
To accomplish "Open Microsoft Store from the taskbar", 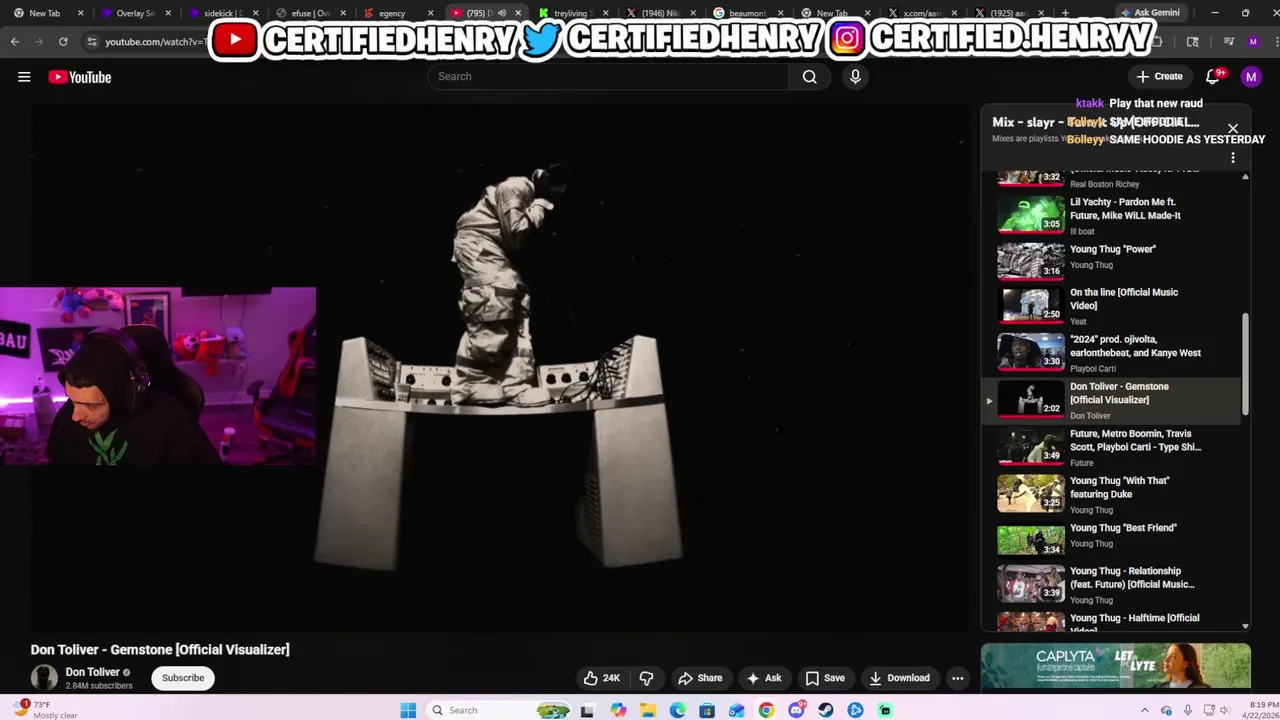I will click(707, 710).
